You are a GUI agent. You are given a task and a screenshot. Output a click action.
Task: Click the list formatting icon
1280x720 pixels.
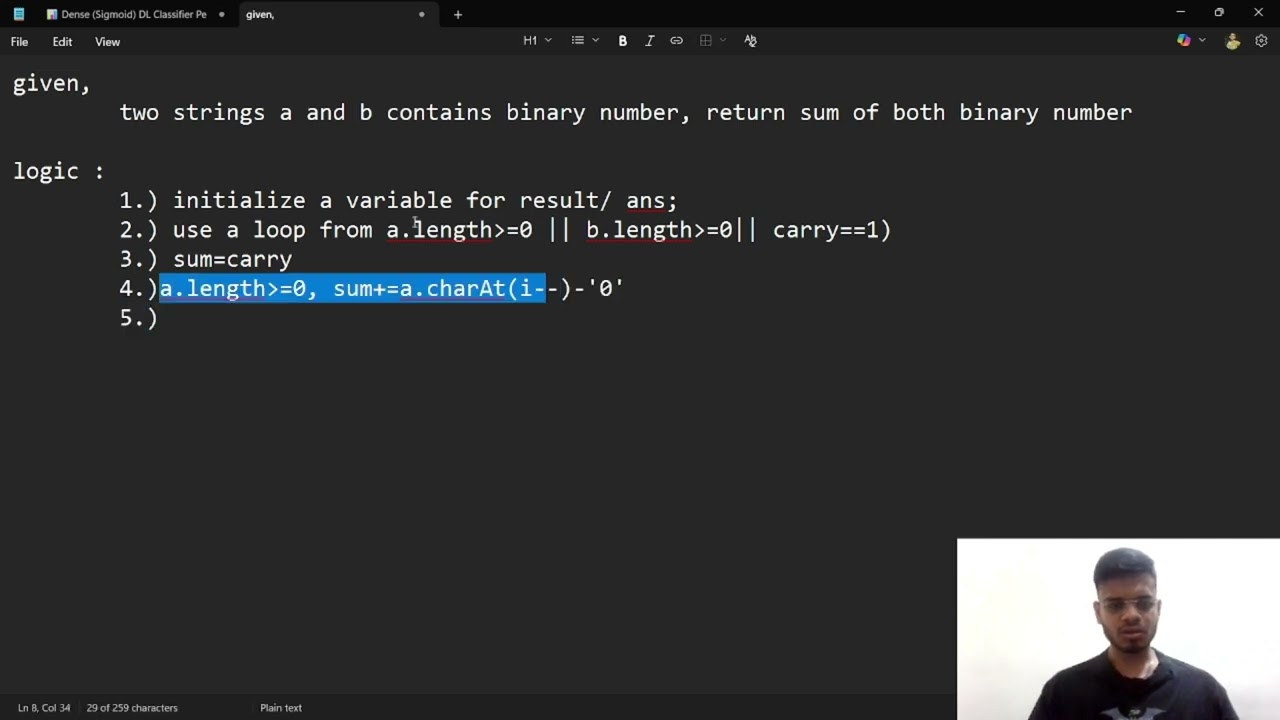pyautogui.click(x=577, y=40)
